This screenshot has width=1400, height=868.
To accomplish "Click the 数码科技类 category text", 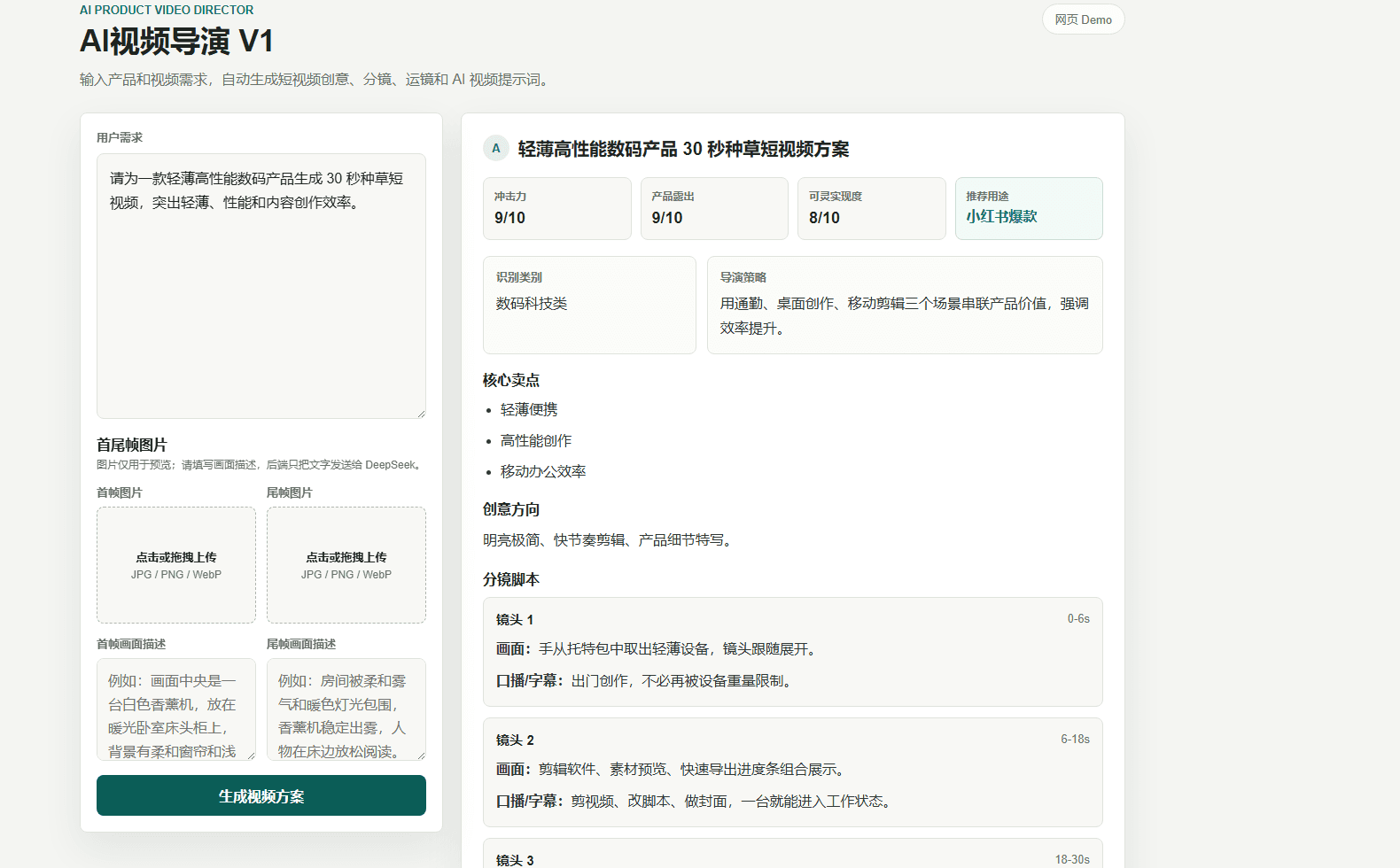I will [x=532, y=304].
